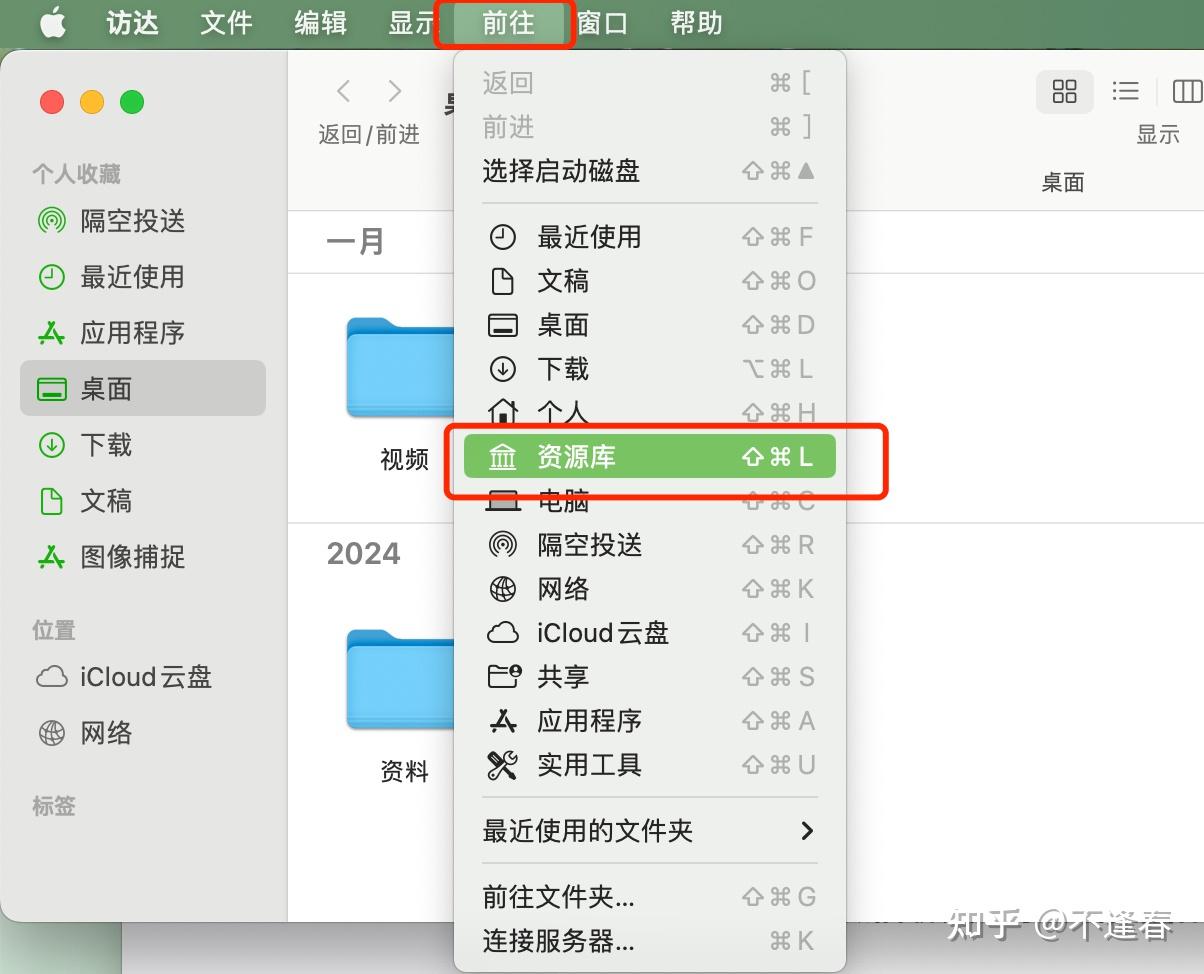Switch to list view in the toolbar
1204x974 pixels.
click(x=1125, y=91)
